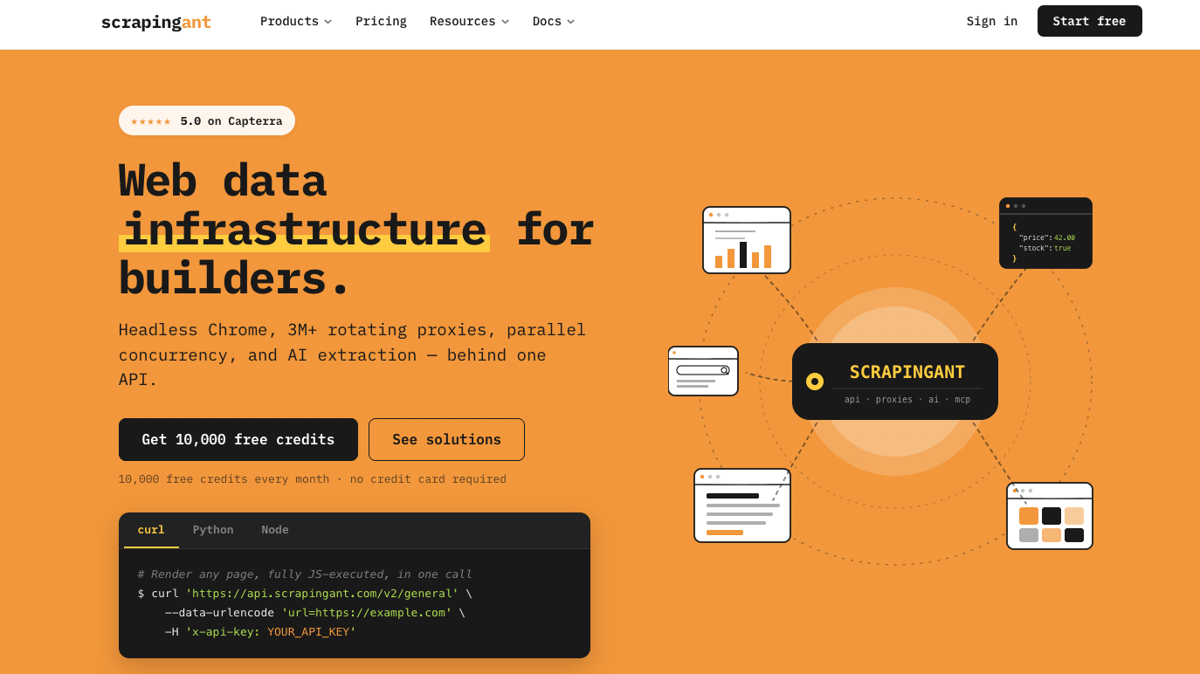This screenshot has width=1200, height=674.
Task: Click the Start free button
Action: [x=1089, y=21]
